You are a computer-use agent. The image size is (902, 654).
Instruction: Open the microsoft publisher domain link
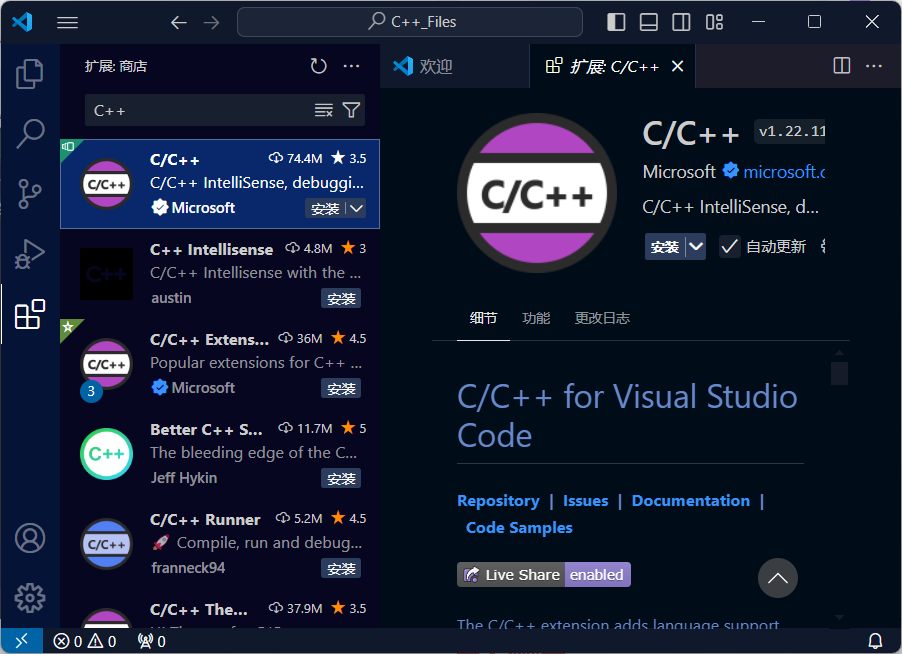pyautogui.click(x=784, y=171)
